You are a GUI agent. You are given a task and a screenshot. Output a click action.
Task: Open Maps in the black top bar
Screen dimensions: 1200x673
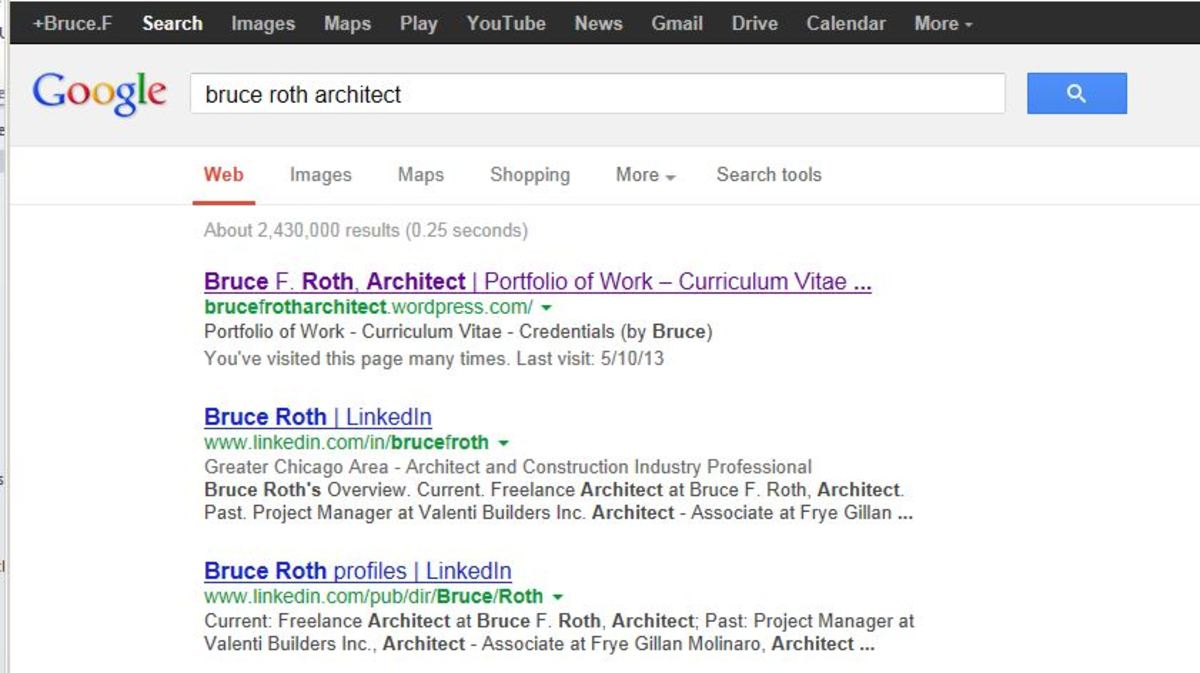pyautogui.click(x=347, y=23)
